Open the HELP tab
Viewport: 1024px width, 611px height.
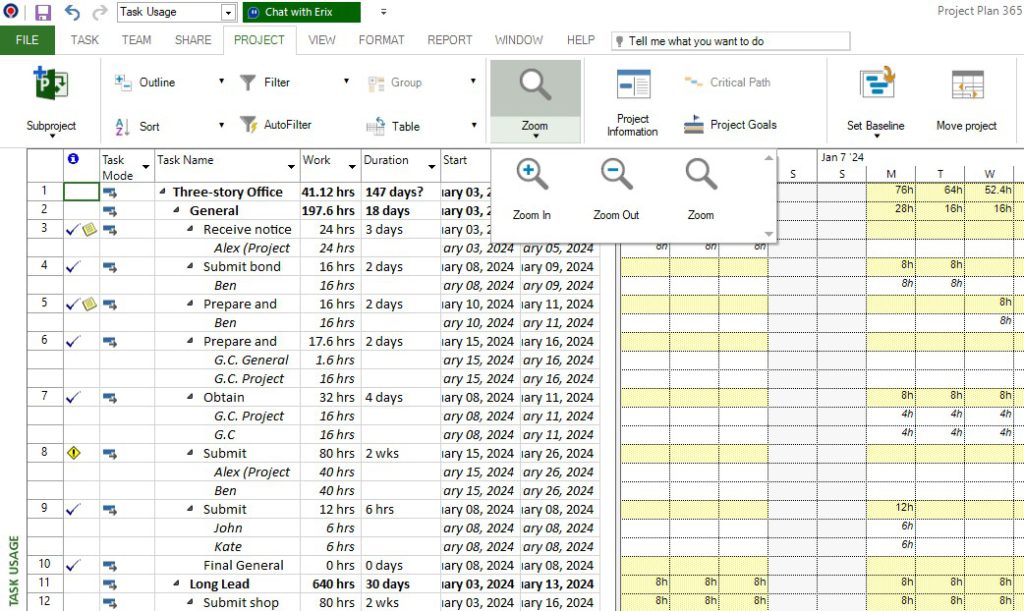coord(581,40)
